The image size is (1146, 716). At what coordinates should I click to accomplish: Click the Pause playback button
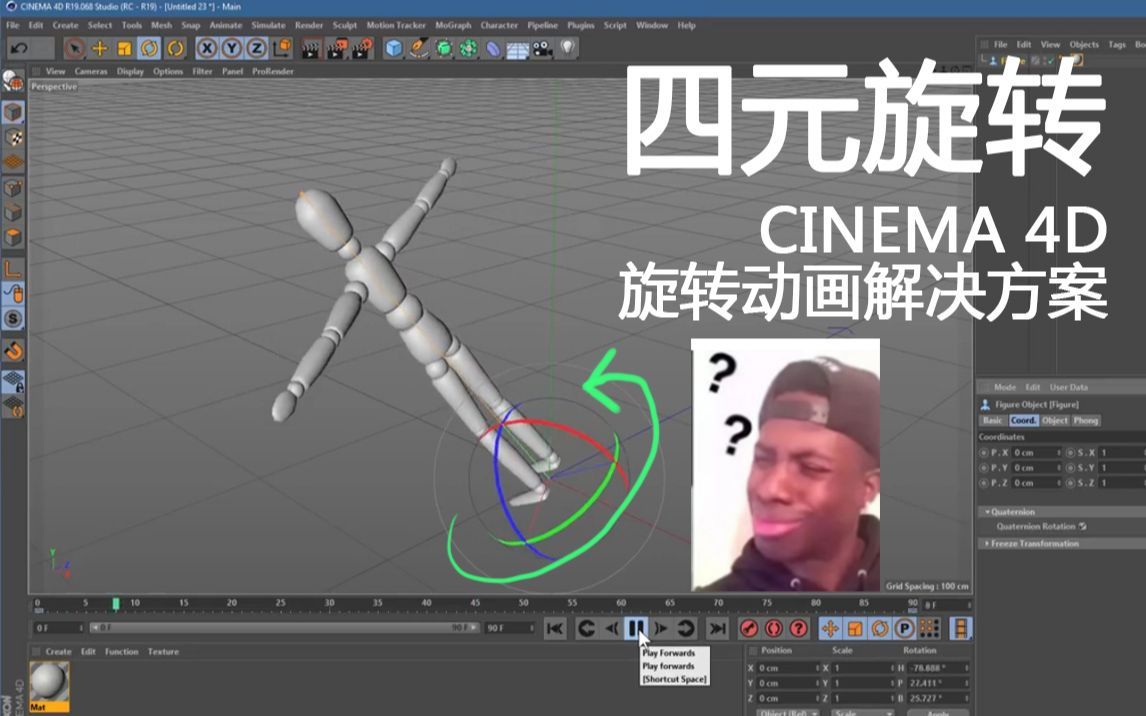[635, 628]
